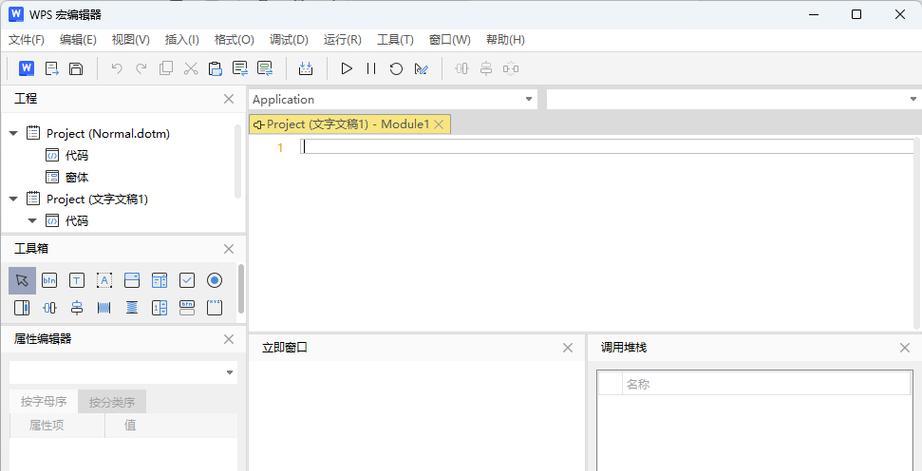Open the 工具(T) menu
This screenshot has width=922, height=471.
pyautogui.click(x=395, y=40)
